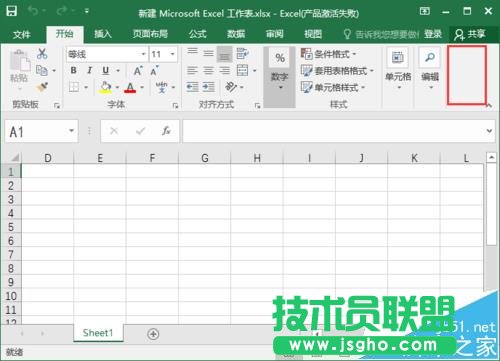Toggle Underline formatting
Viewport: 500px width, 361px height.
point(106,71)
